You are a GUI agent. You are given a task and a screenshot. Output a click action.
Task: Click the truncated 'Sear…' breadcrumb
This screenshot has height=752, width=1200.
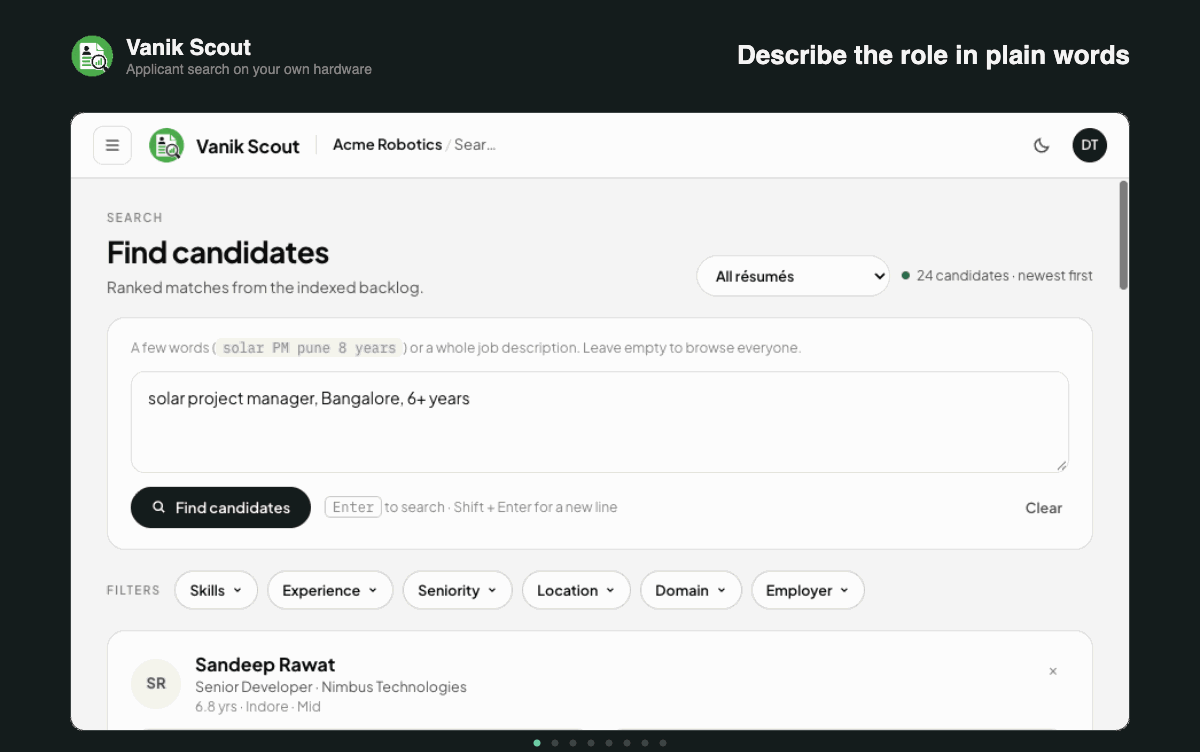point(475,145)
